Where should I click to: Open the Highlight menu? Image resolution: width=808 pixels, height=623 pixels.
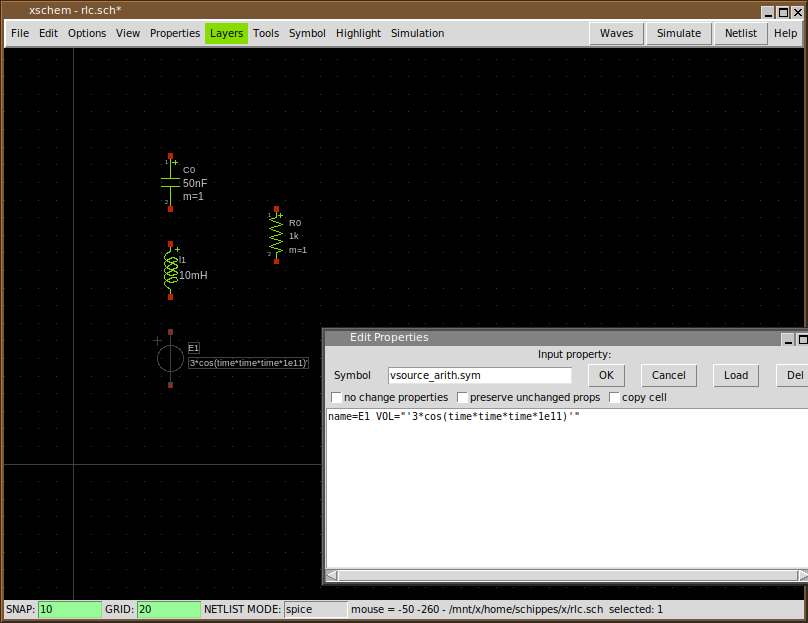pos(358,33)
